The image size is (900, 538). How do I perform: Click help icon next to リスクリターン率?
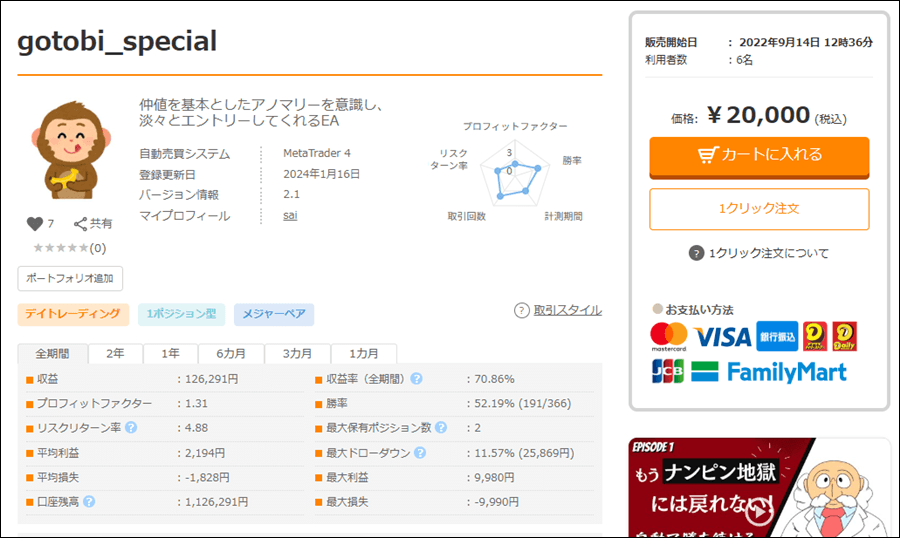tap(131, 428)
